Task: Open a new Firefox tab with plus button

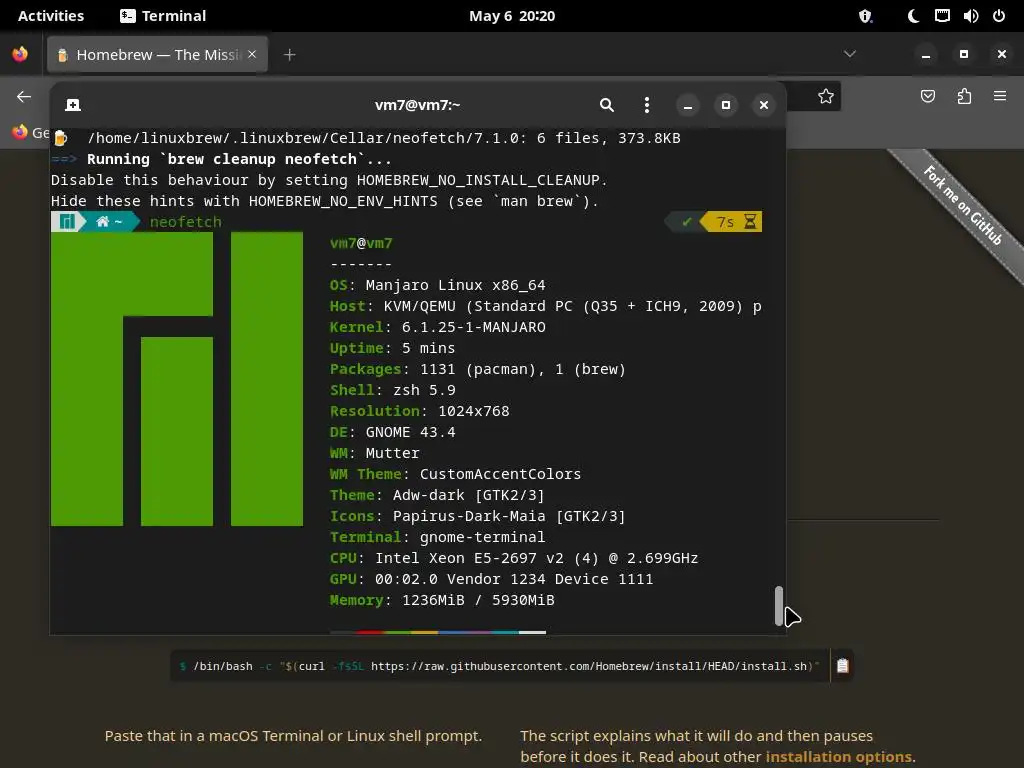Action: point(290,55)
